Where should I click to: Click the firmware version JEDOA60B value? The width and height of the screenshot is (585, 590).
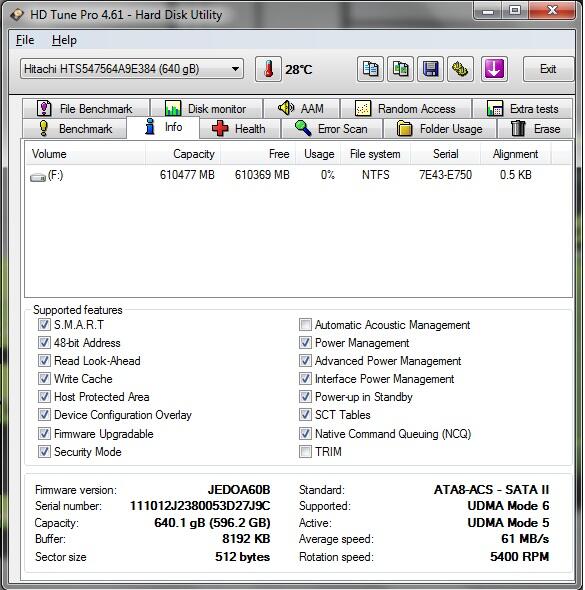click(x=239, y=490)
